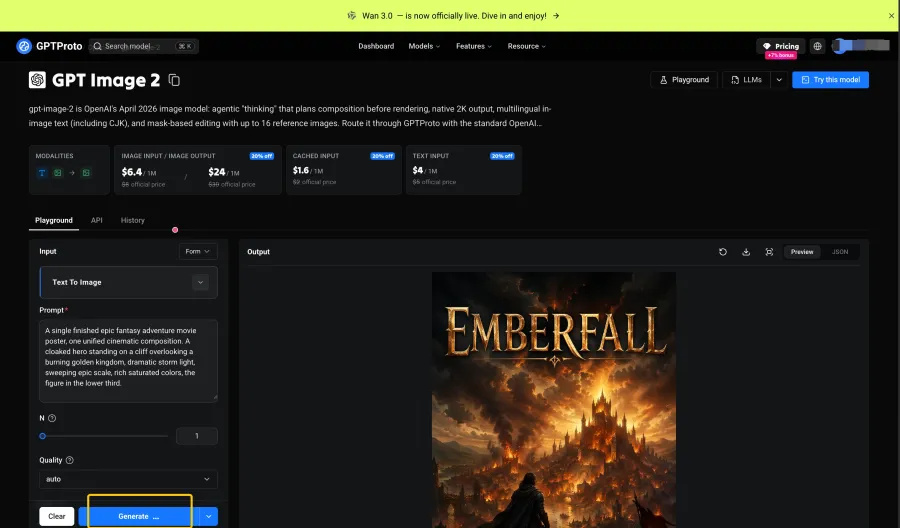The image size is (900, 528).
Task: Download the generated output image
Action: pyautogui.click(x=746, y=252)
